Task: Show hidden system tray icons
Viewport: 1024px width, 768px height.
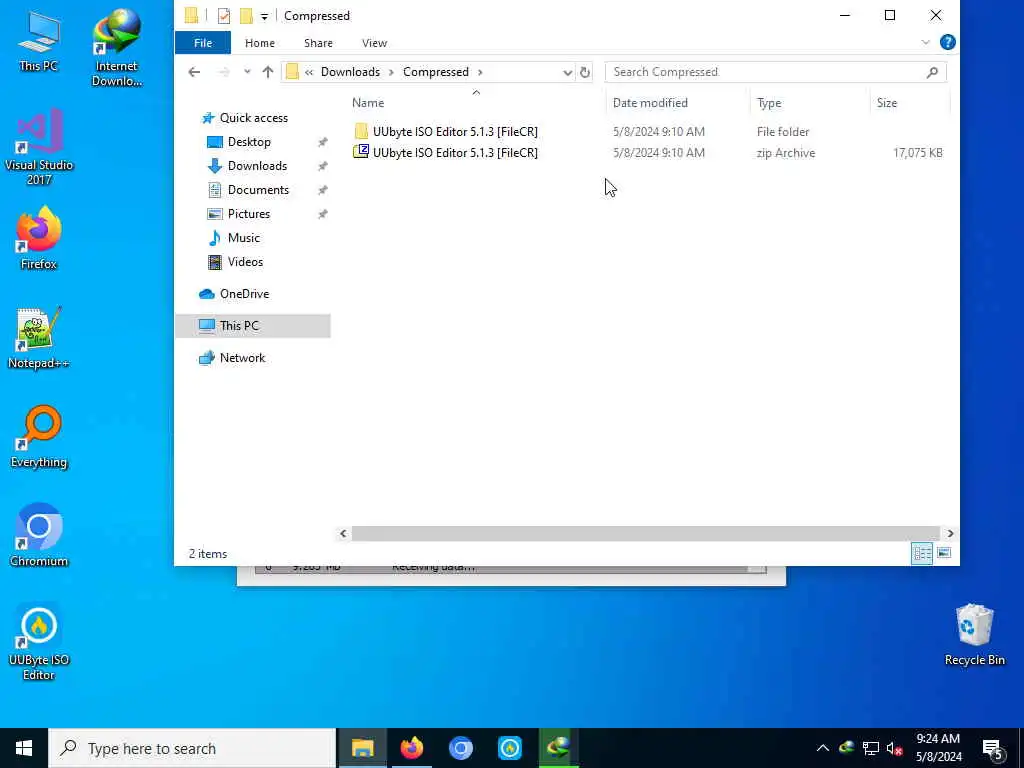Action: 823,748
